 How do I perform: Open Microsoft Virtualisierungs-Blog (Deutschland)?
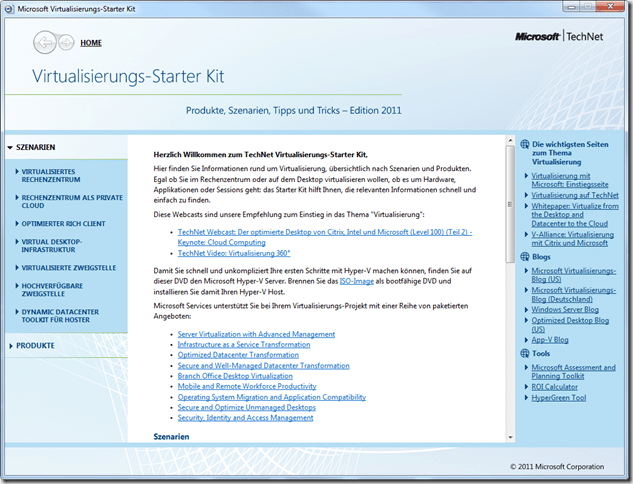[x=574, y=294]
